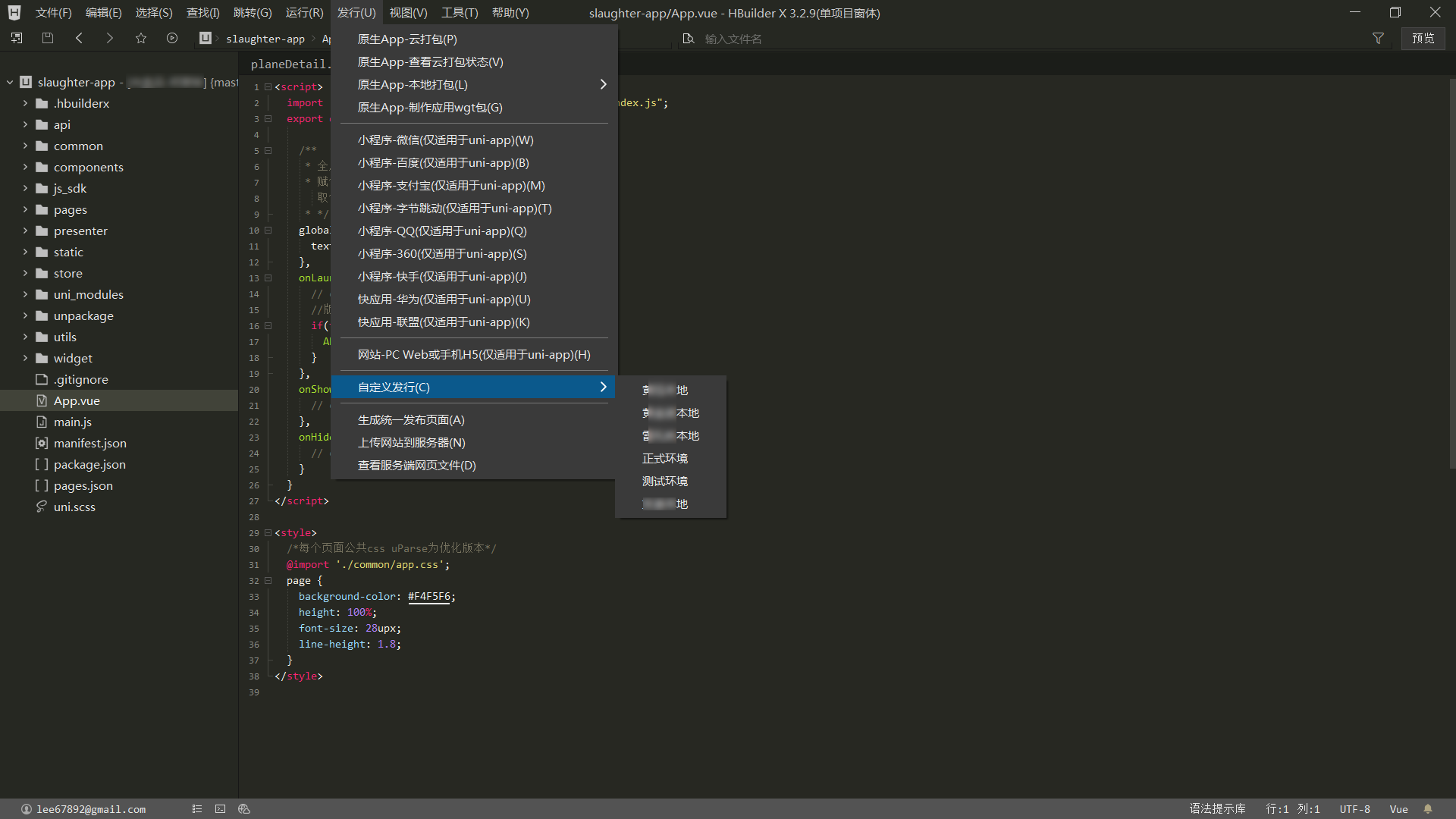
Task: Click the 输入文件名 search field
Action: click(x=733, y=39)
